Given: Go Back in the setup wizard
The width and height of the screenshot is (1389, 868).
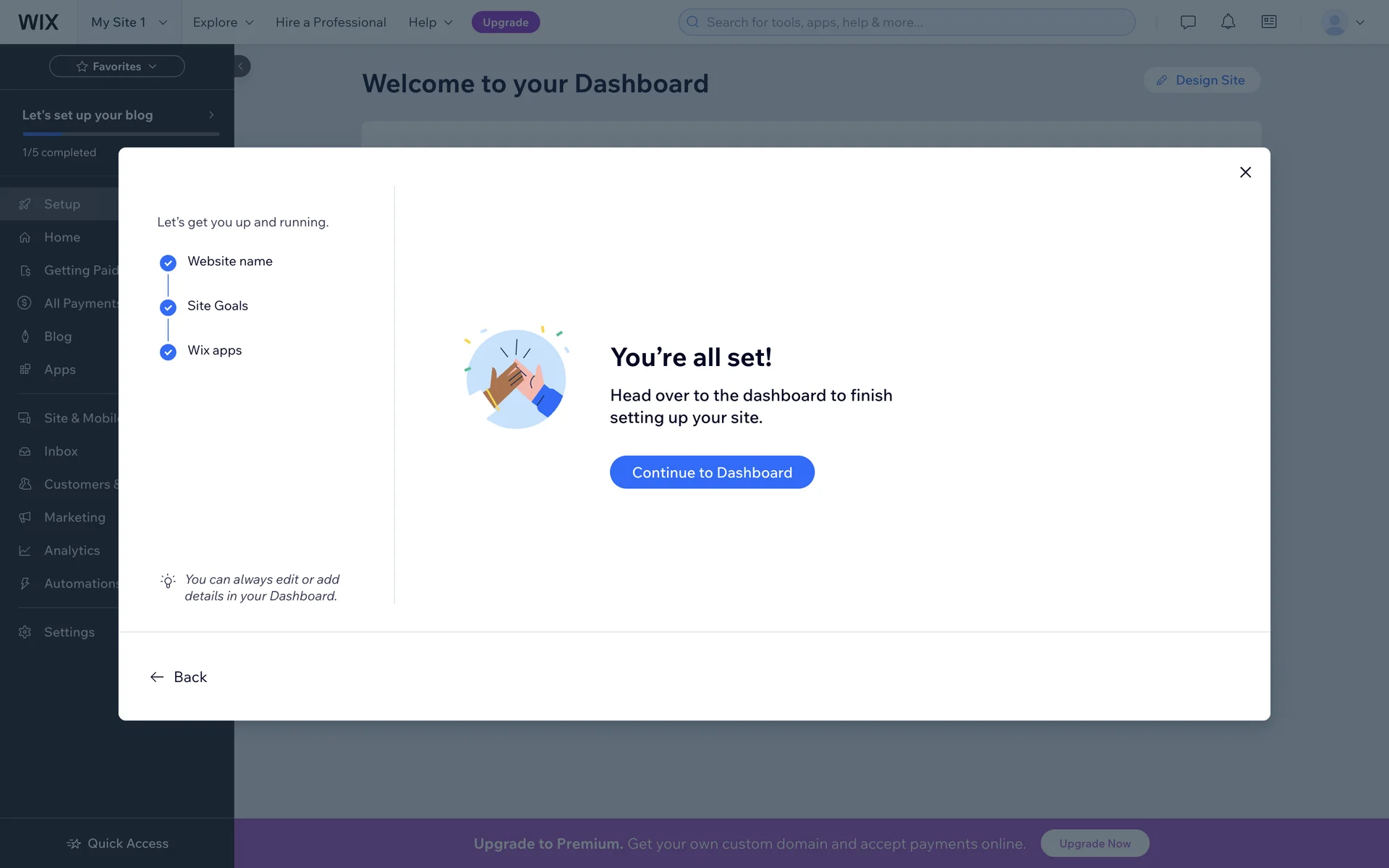Looking at the screenshot, I should click(179, 677).
